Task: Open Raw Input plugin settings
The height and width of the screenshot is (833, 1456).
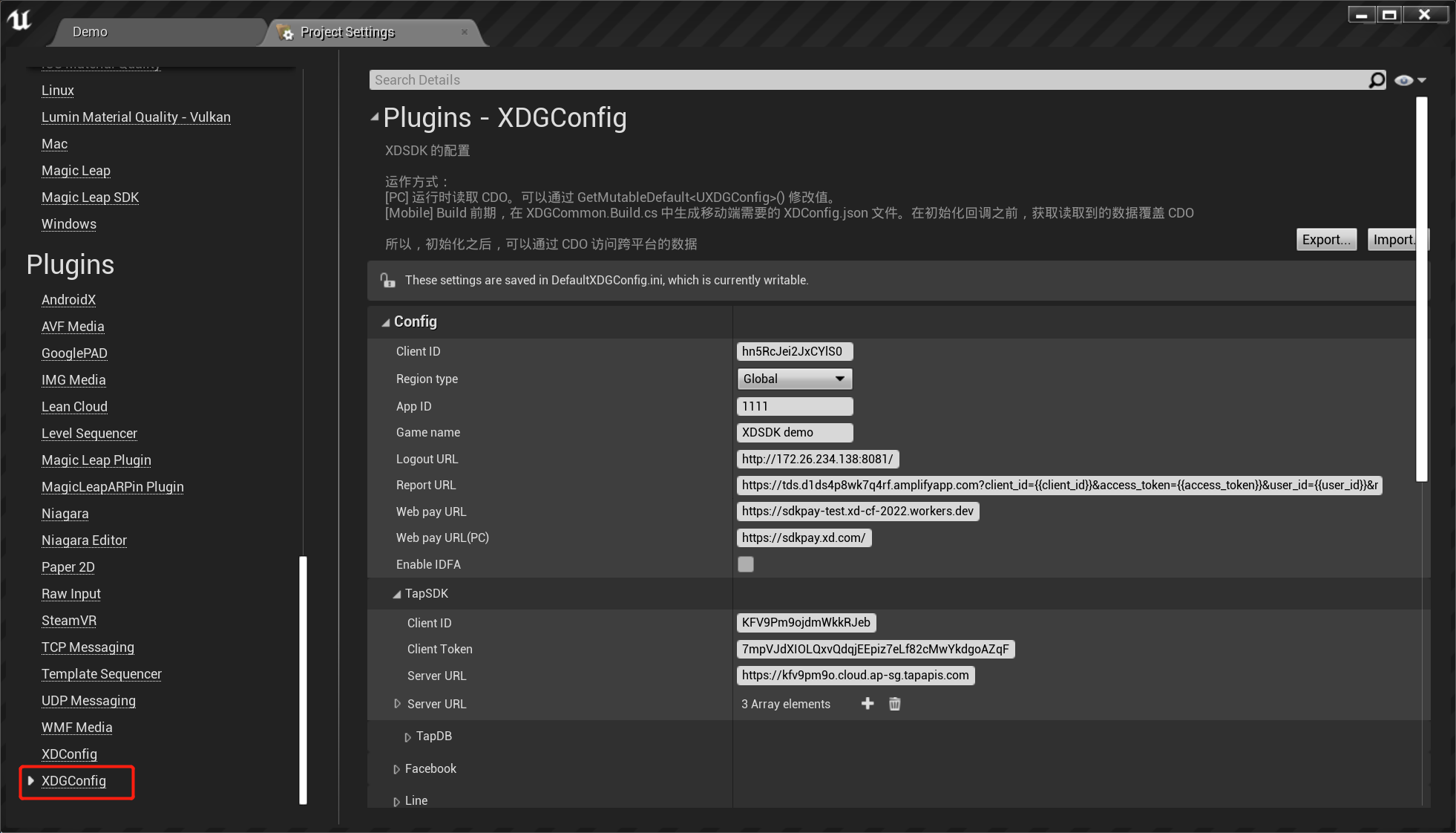Action: tap(70, 594)
